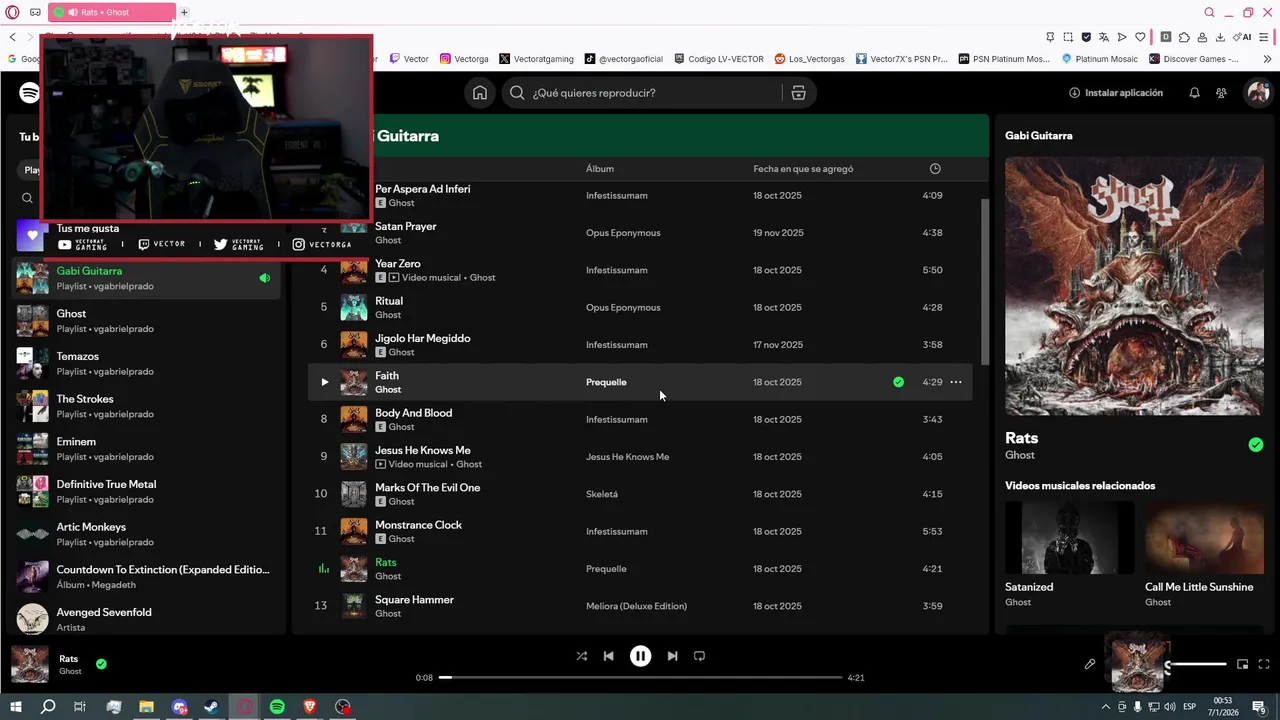Enter full screen player mode
This screenshot has width=1280, height=720.
coord(1264,664)
